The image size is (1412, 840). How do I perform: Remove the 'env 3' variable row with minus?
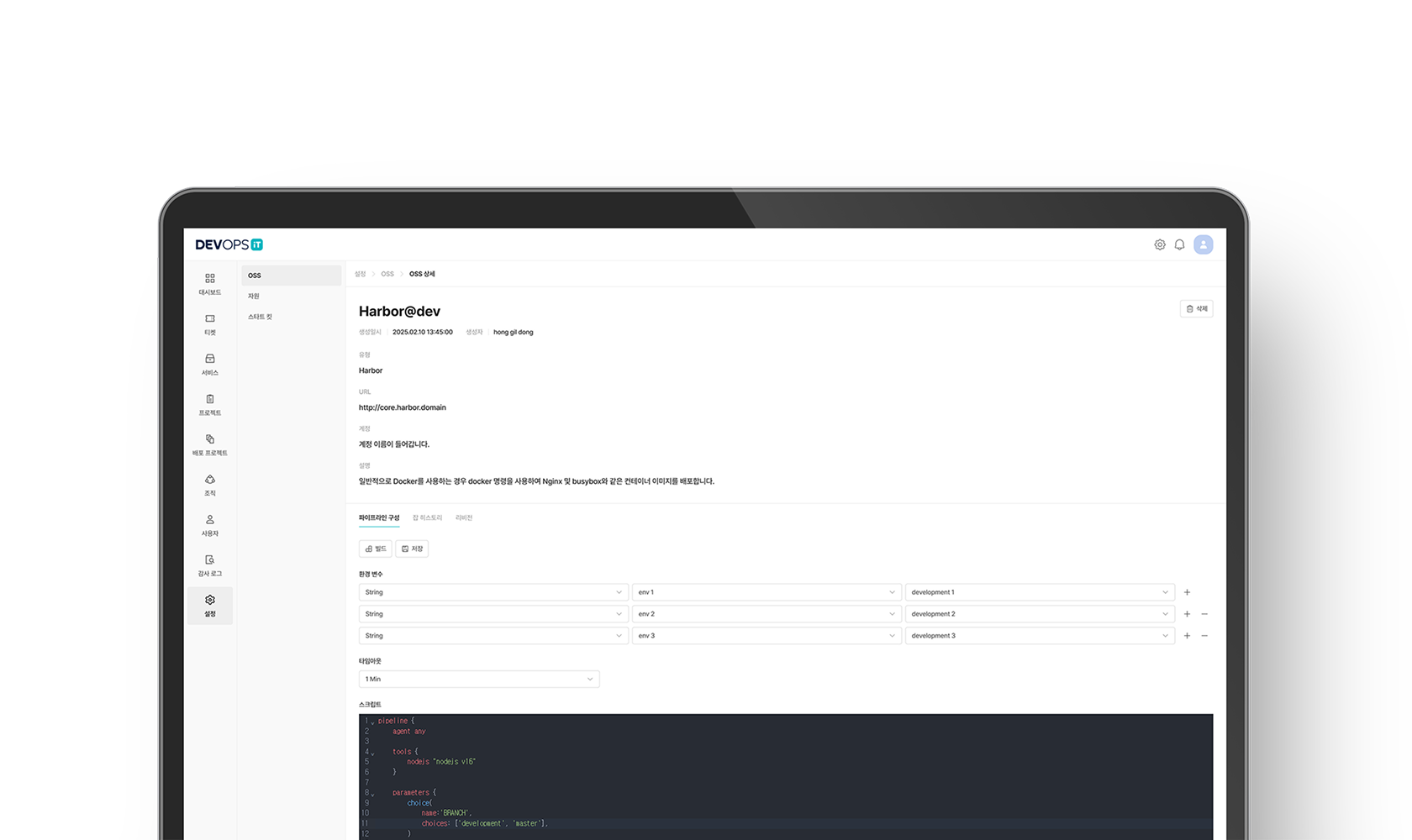pyautogui.click(x=1204, y=636)
